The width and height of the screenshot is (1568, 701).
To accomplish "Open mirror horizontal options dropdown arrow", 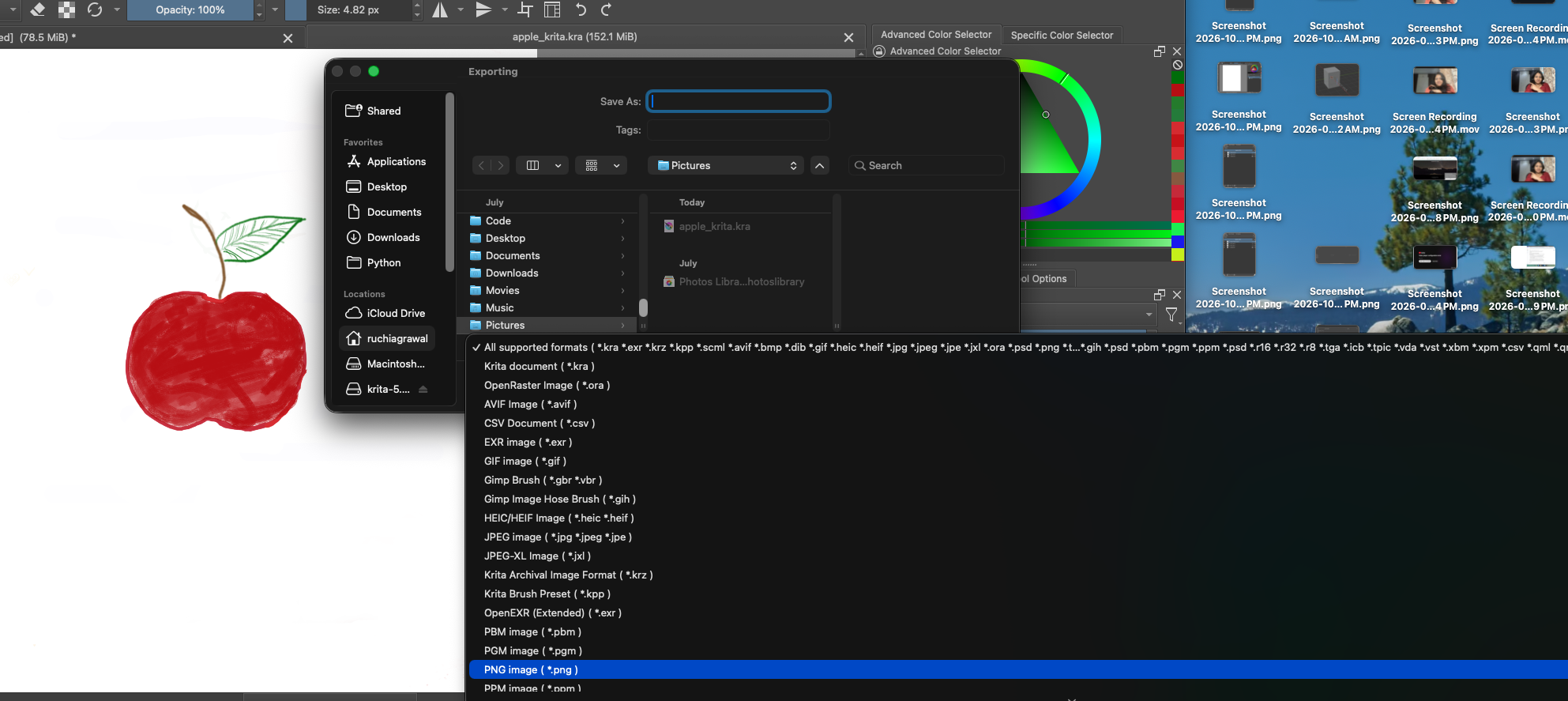I will (x=461, y=9).
